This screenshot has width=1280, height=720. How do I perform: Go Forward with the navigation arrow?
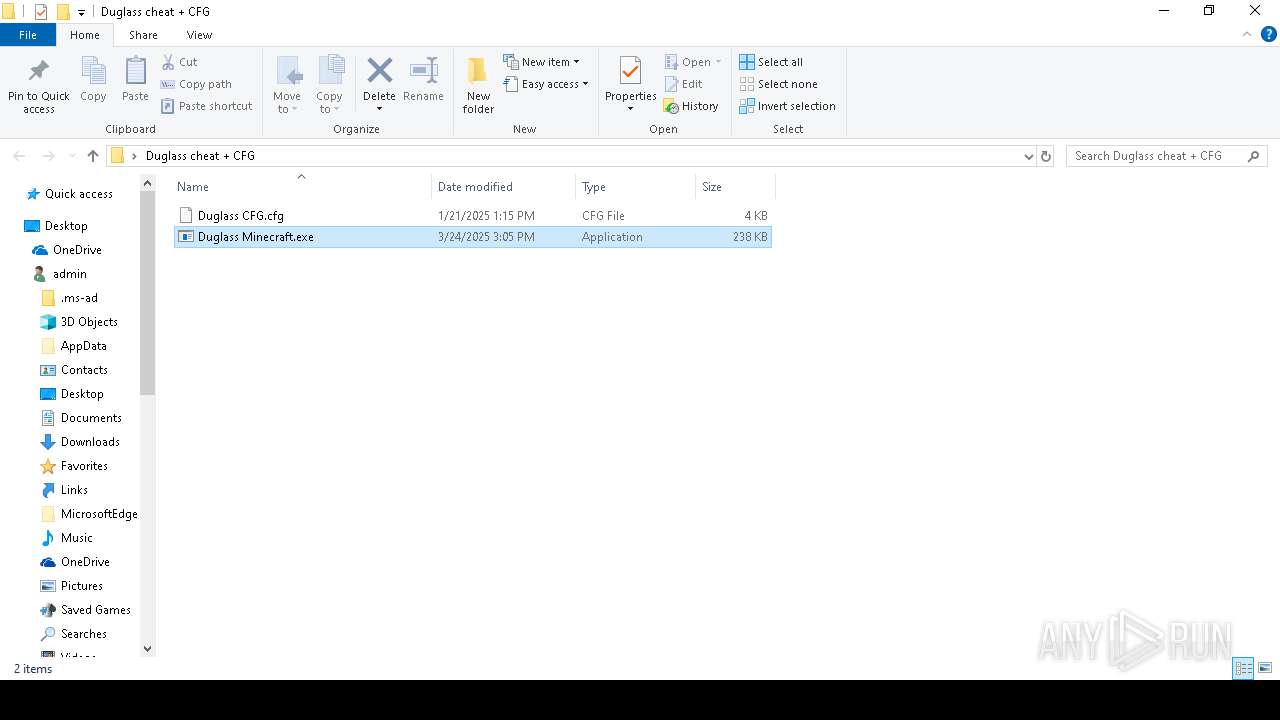(48, 156)
